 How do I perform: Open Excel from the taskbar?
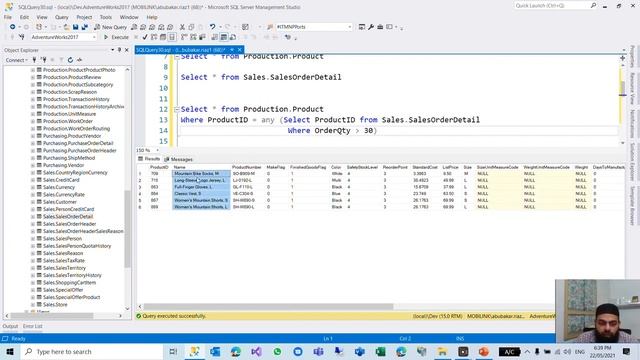point(380,351)
